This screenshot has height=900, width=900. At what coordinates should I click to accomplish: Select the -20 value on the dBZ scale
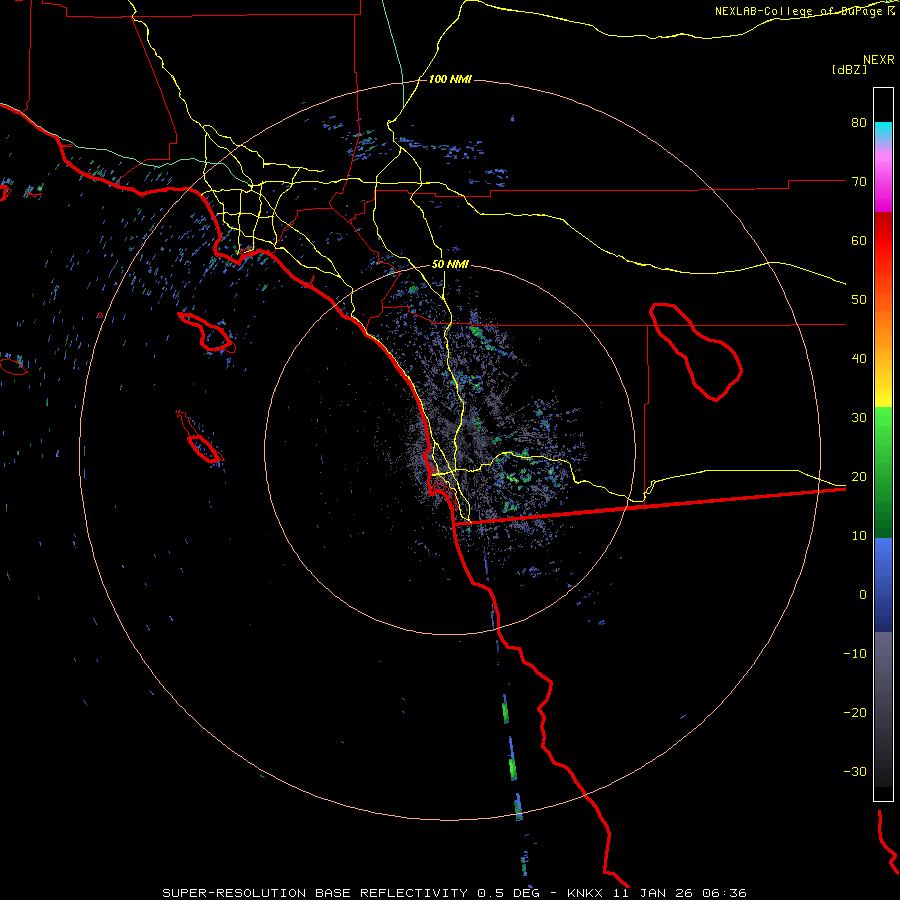click(x=855, y=713)
